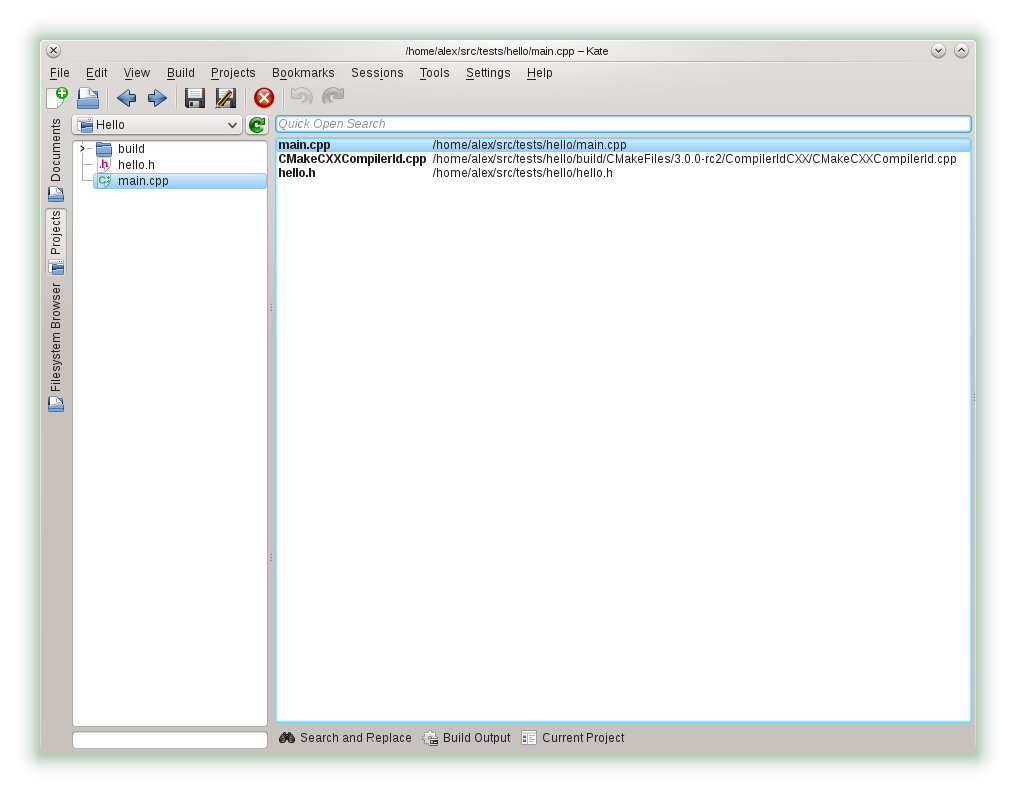The width and height of the screenshot is (1016, 795).
Task: Go forward with the right arrow icon
Action: pyautogui.click(x=157, y=97)
